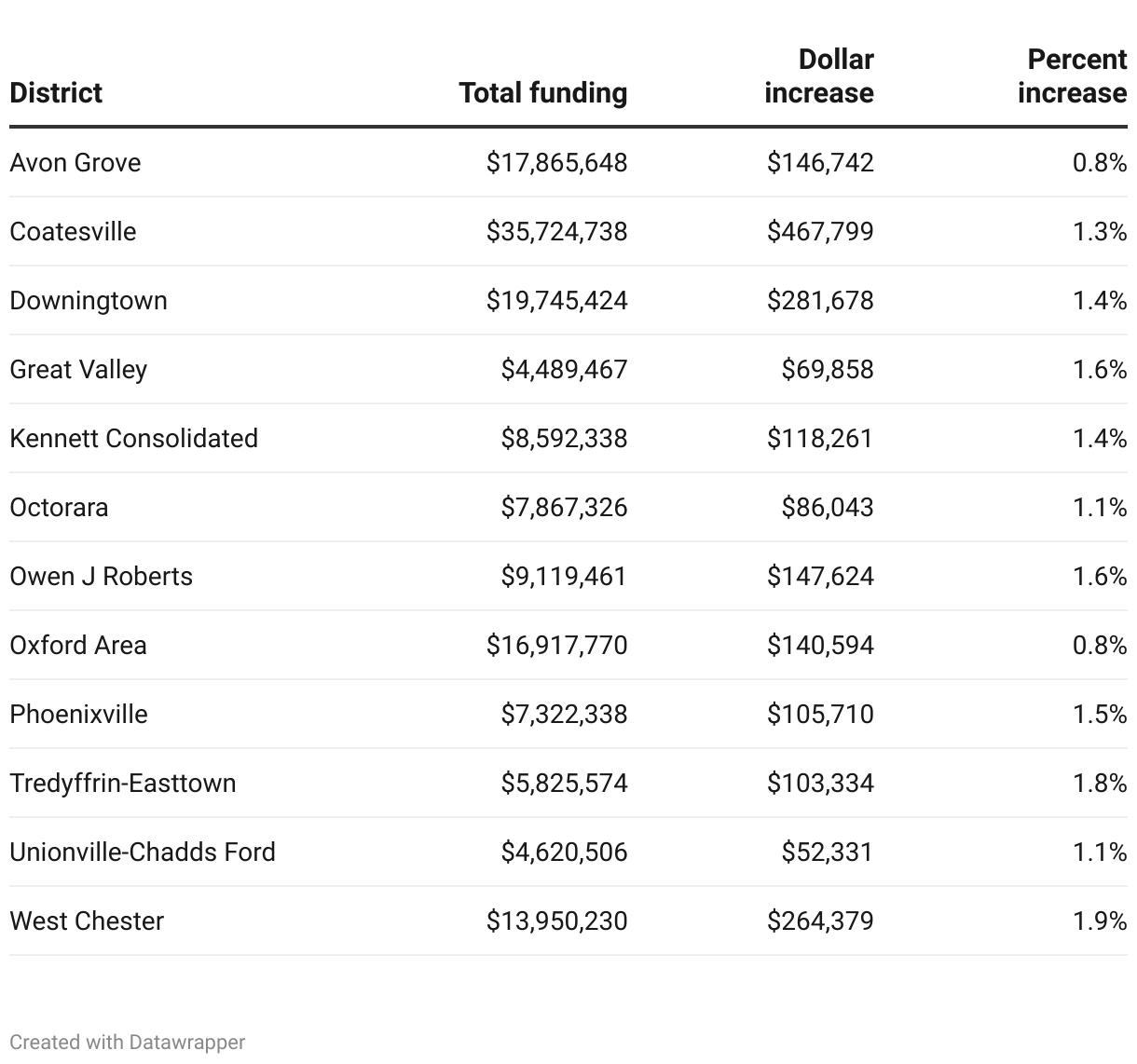Viewport: 1137px width, 1064px height.
Task: Click the Total funding column header
Action: (542, 93)
